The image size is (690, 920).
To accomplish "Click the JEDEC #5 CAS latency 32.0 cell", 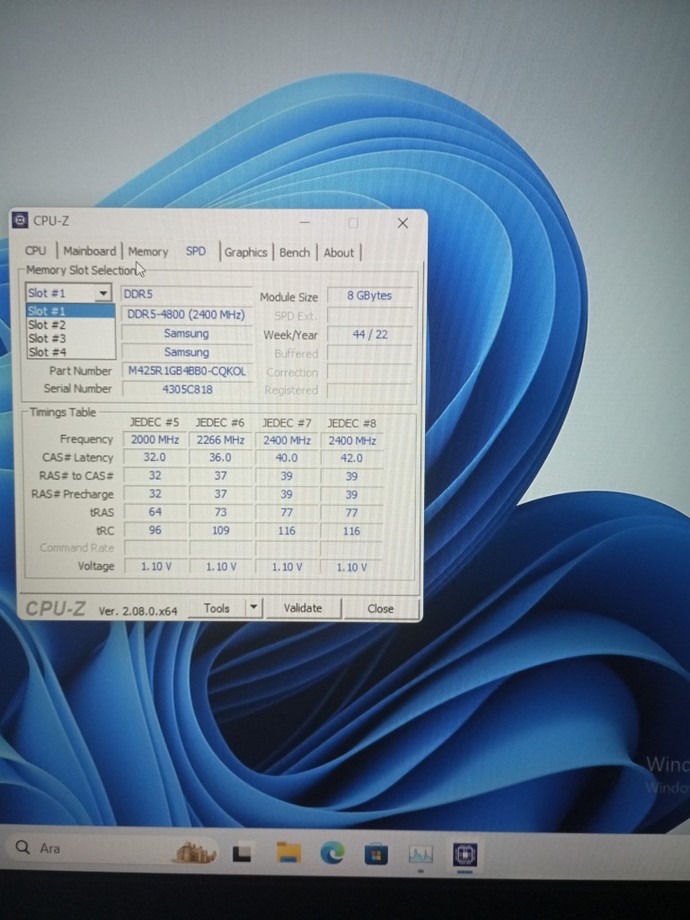I will (x=155, y=457).
